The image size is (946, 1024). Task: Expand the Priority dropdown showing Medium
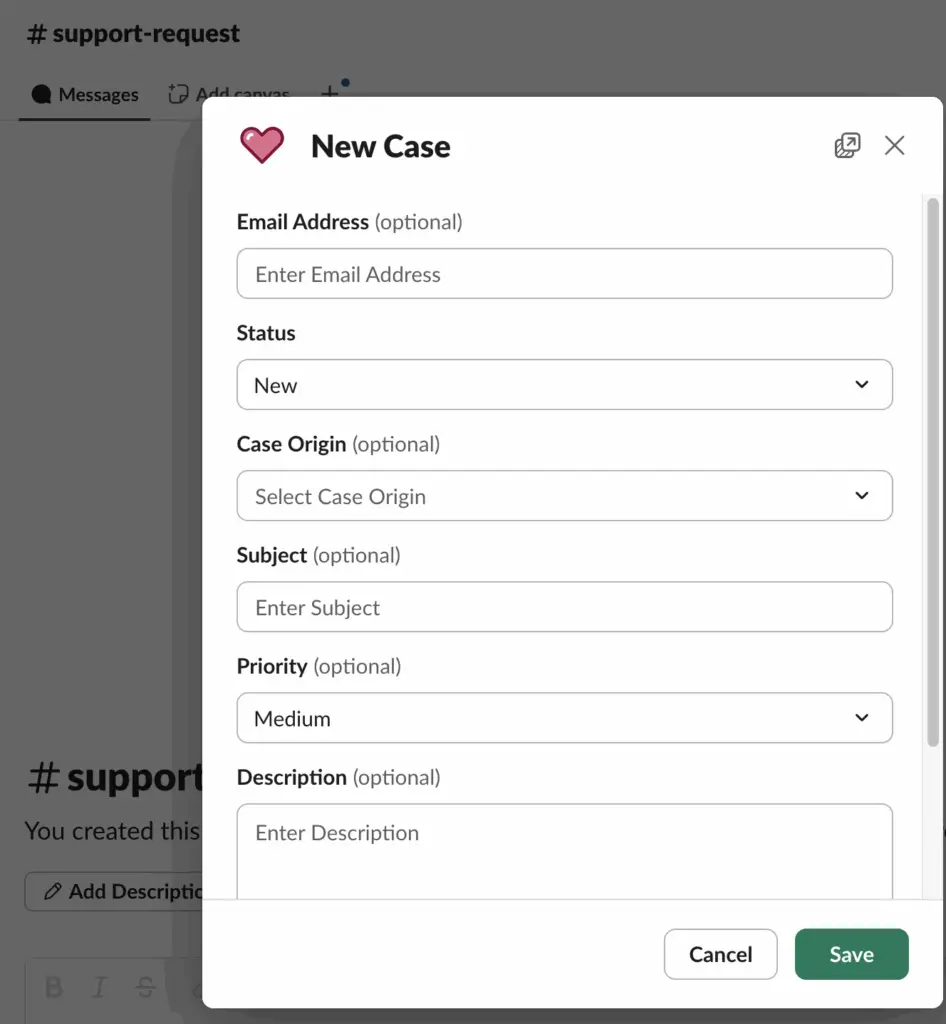click(x=565, y=718)
